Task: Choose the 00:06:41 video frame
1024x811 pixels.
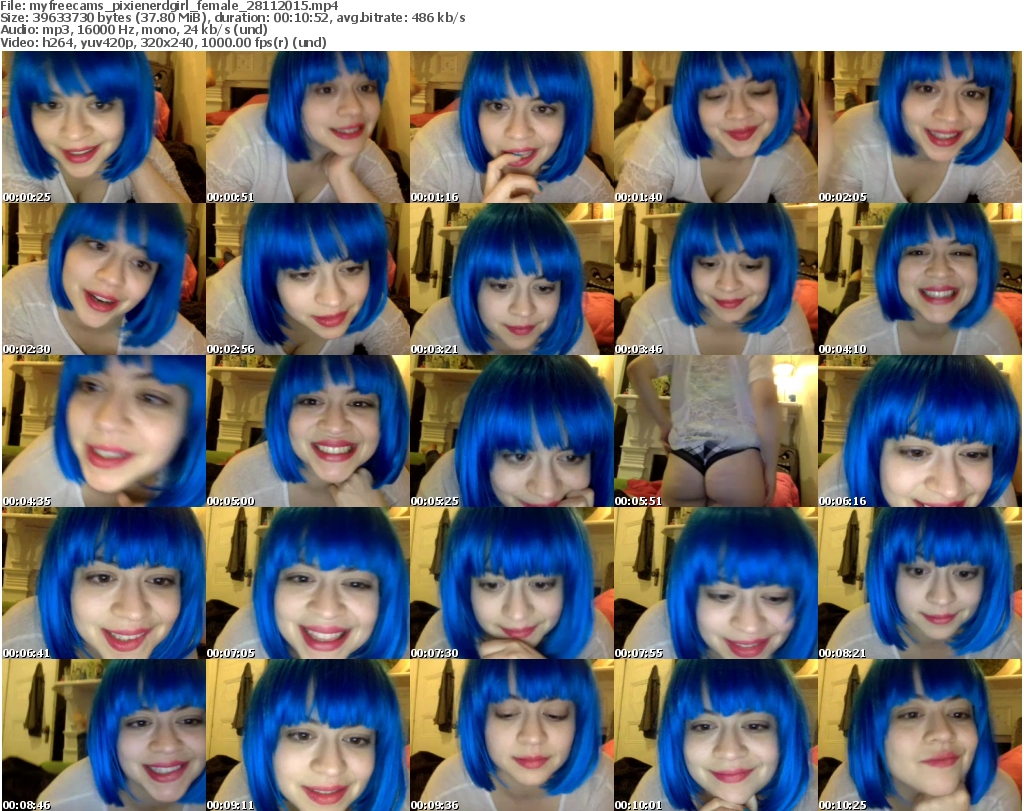Action: click(104, 583)
